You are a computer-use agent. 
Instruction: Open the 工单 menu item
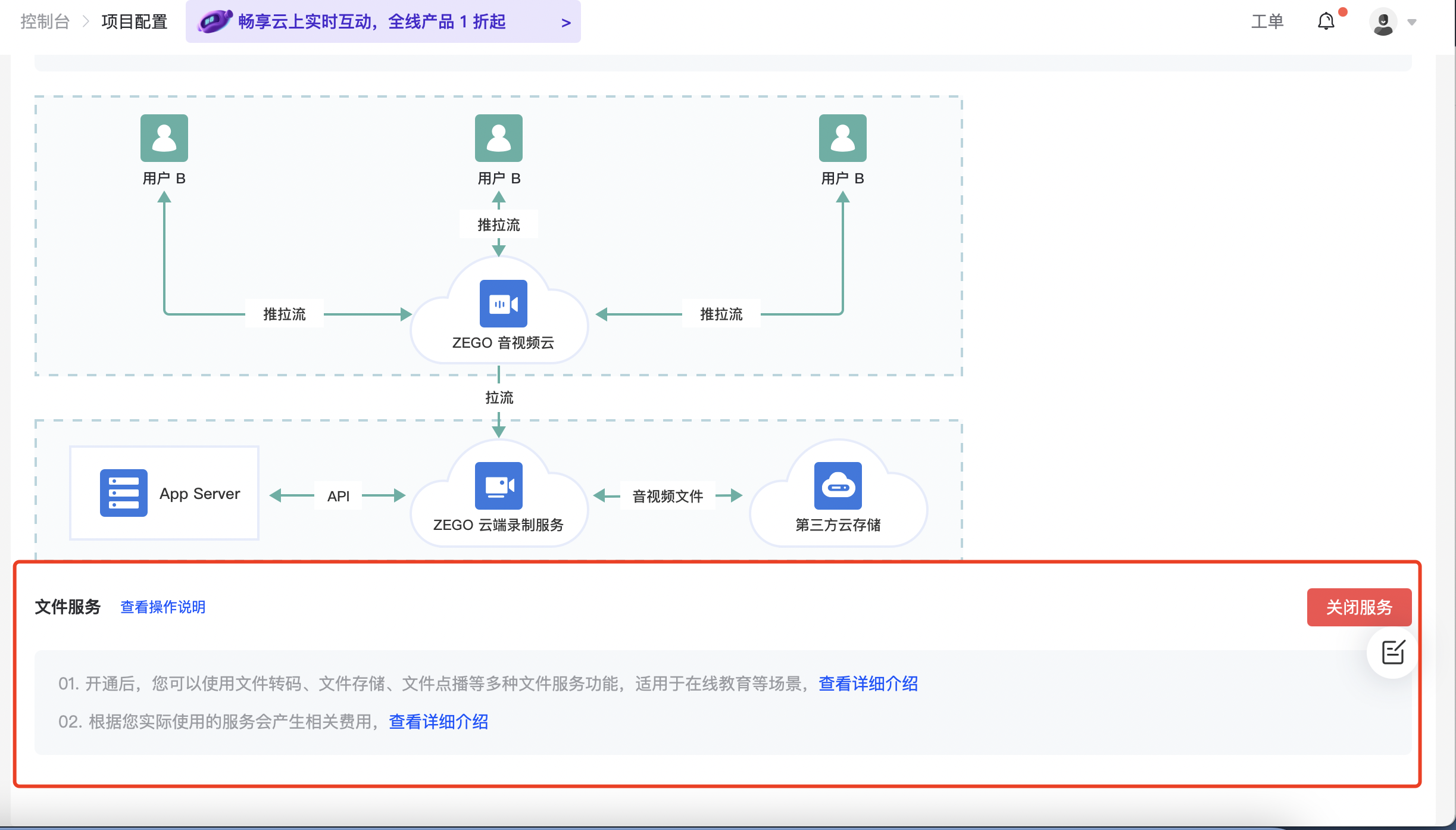[x=1267, y=22]
